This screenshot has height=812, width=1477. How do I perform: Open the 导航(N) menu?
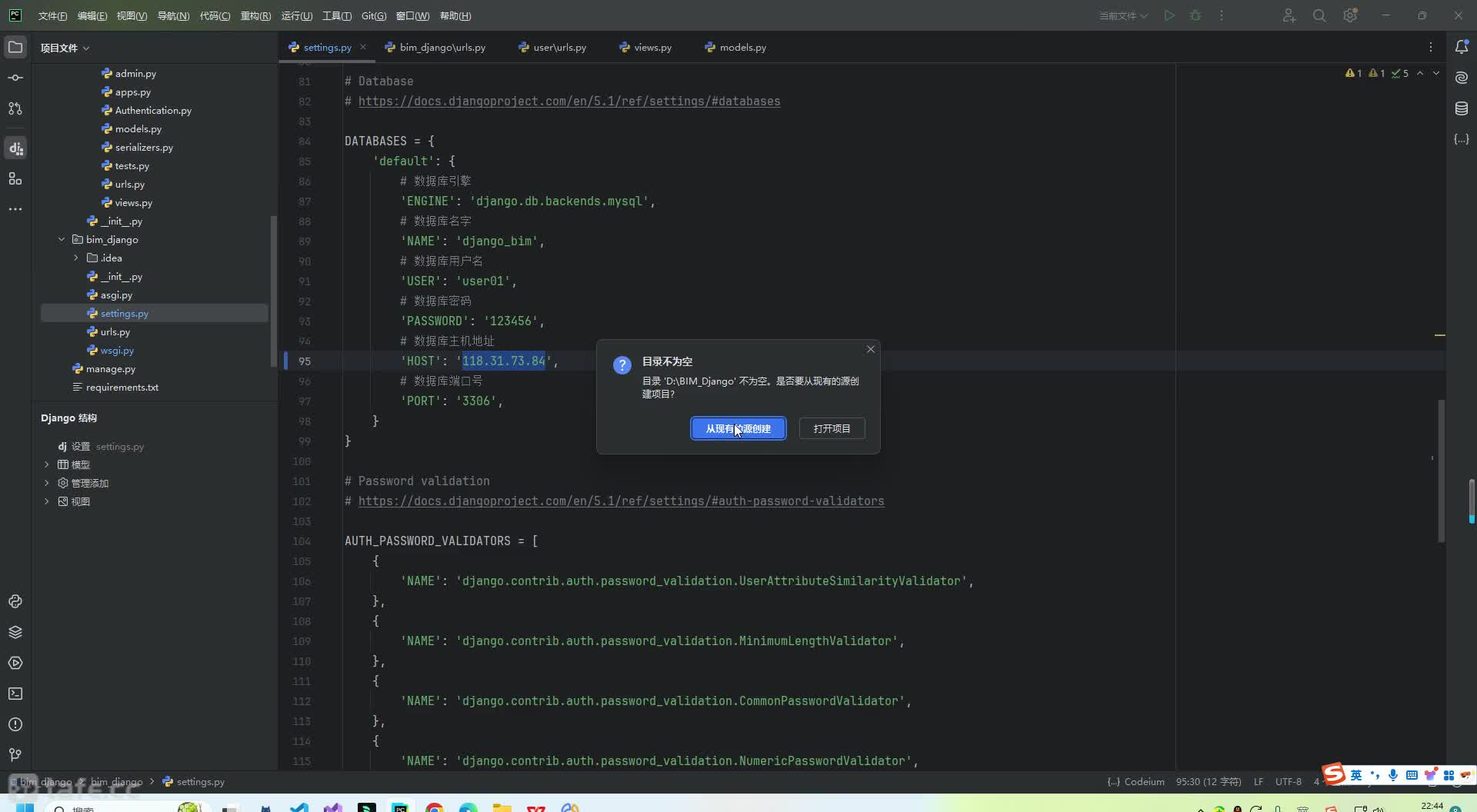tap(173, 15)
